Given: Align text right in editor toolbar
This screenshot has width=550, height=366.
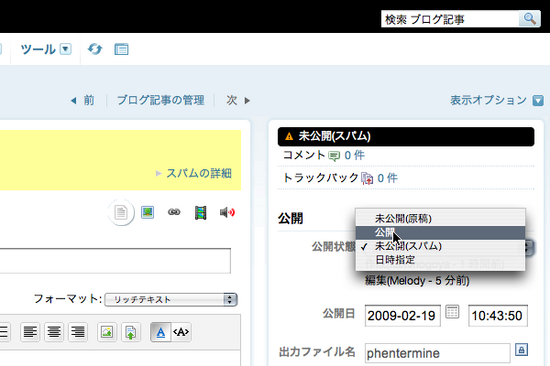Looking at the screenshot, I should [78, 332].
